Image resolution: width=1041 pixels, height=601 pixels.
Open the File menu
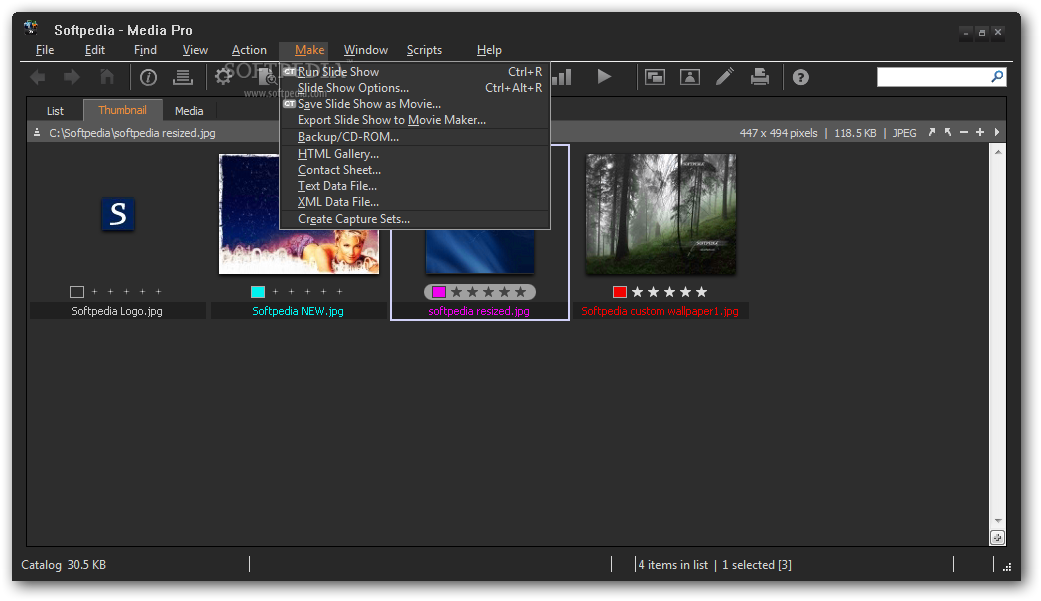coord(45,50)
